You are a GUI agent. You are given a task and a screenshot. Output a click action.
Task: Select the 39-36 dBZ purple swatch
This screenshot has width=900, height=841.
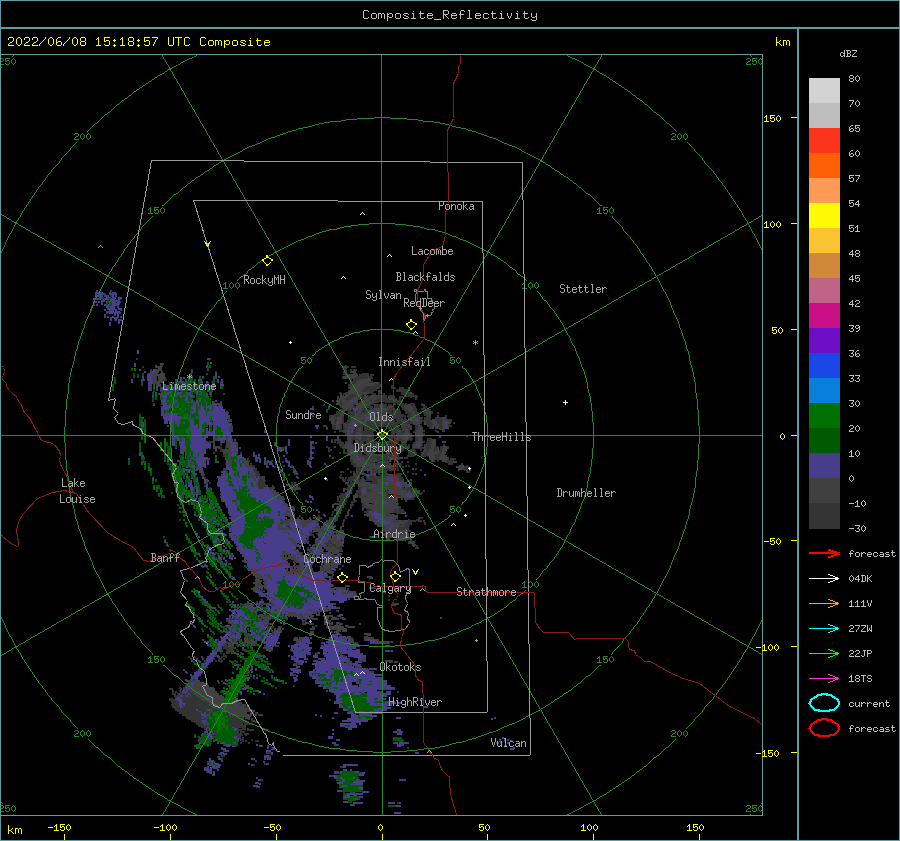[x=824, y=340]
